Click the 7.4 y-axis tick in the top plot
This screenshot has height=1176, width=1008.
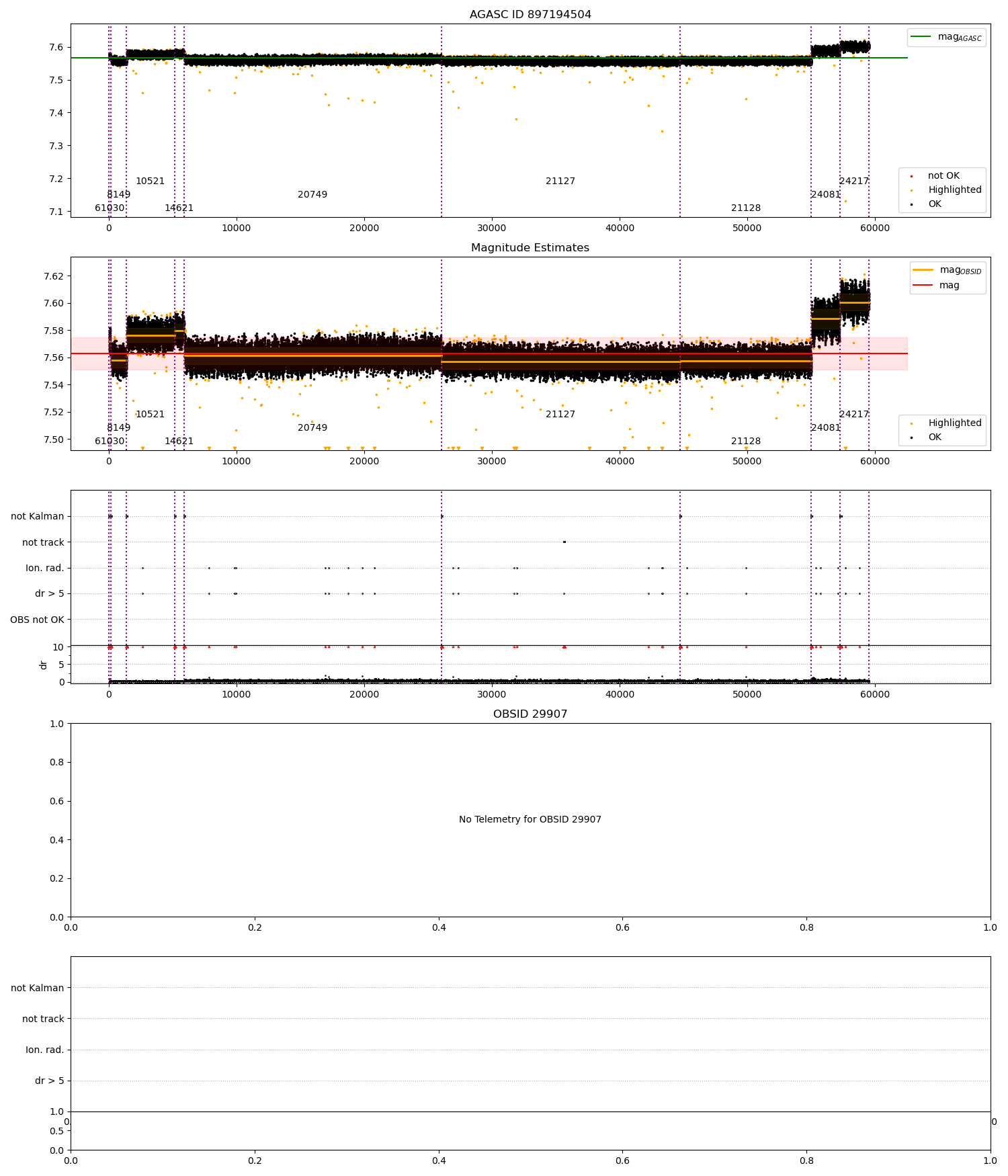pyautogui.click(x=56, y=113)
